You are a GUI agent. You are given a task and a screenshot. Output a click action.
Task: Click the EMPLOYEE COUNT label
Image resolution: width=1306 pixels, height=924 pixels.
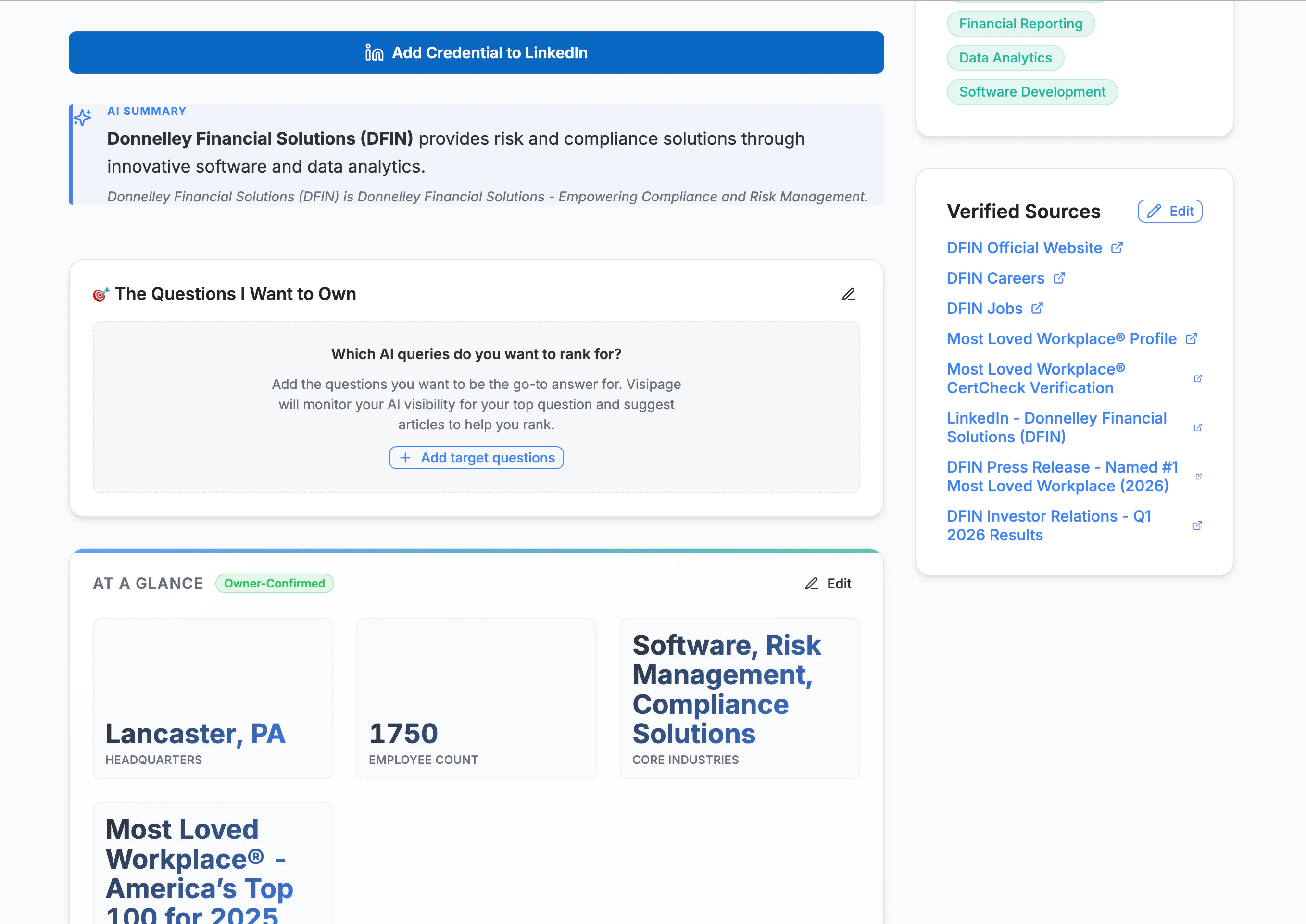point(423,760)
